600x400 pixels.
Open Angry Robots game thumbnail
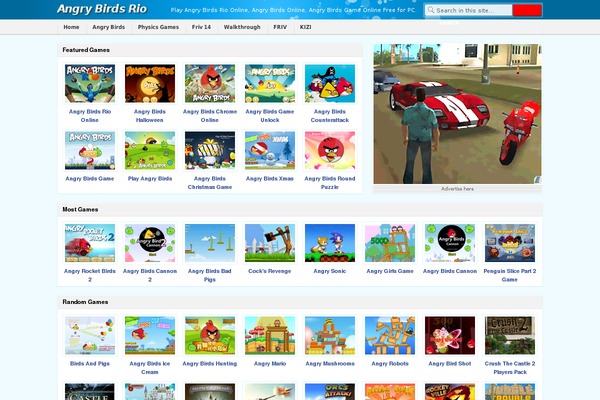click(390, 335)
